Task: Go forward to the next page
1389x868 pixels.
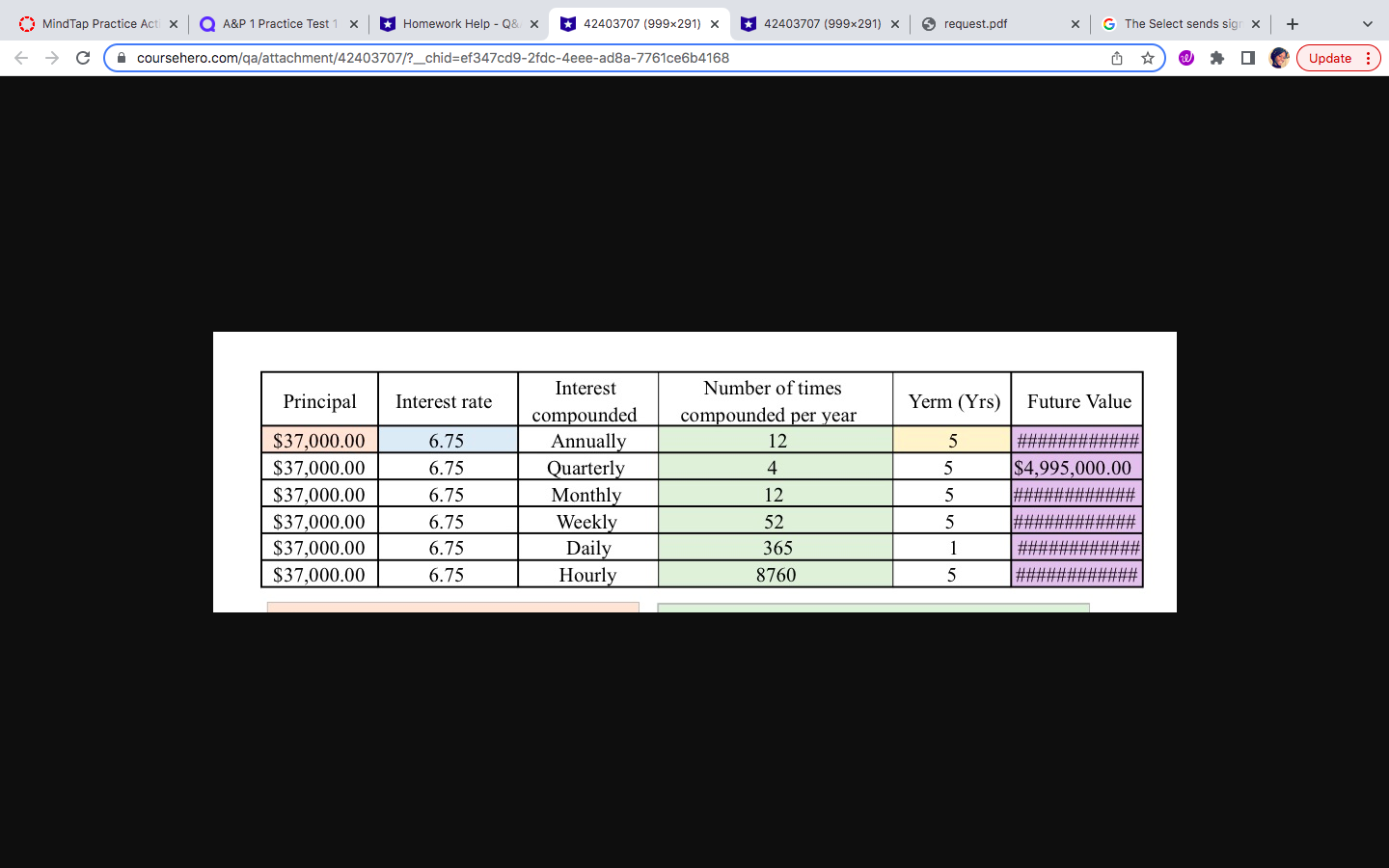Action: click(52, 58)
